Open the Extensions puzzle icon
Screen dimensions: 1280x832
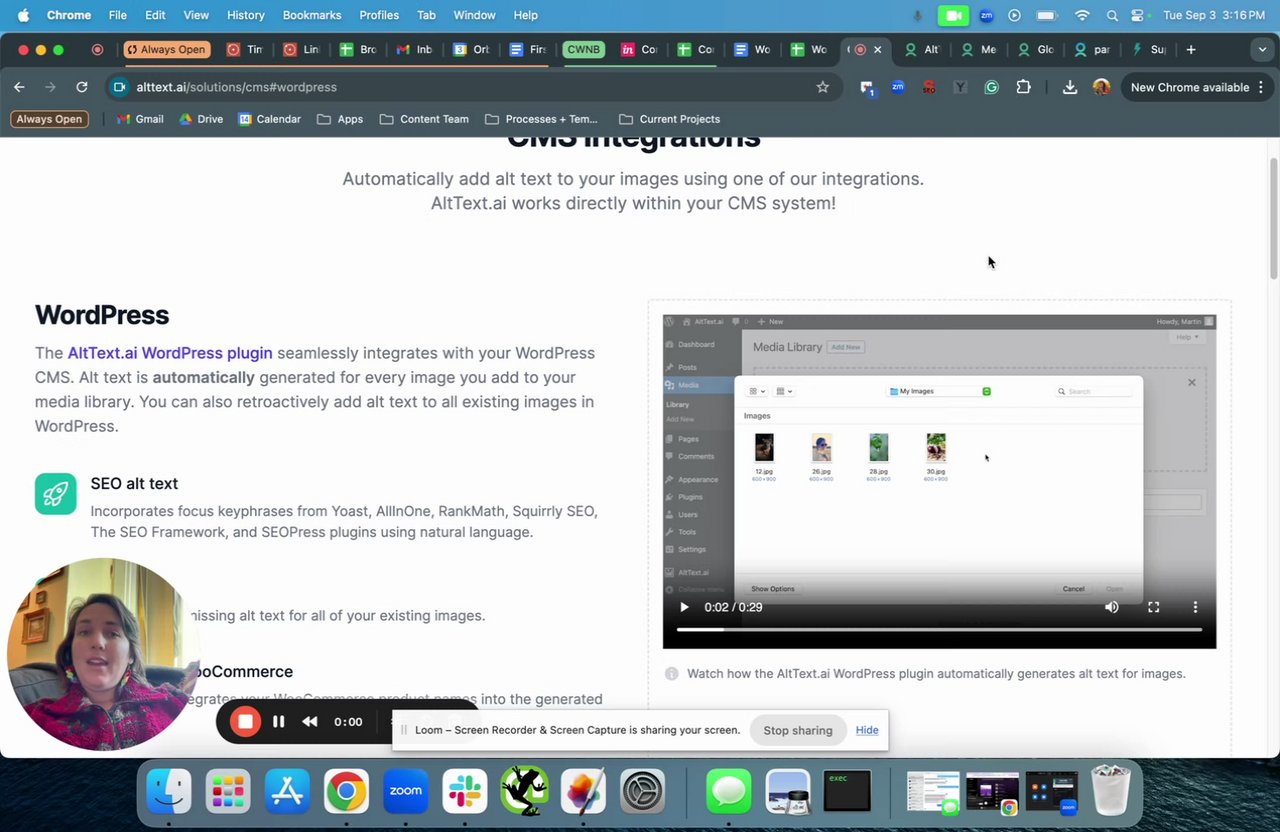pyautogui.click(x=1023, y=87)
